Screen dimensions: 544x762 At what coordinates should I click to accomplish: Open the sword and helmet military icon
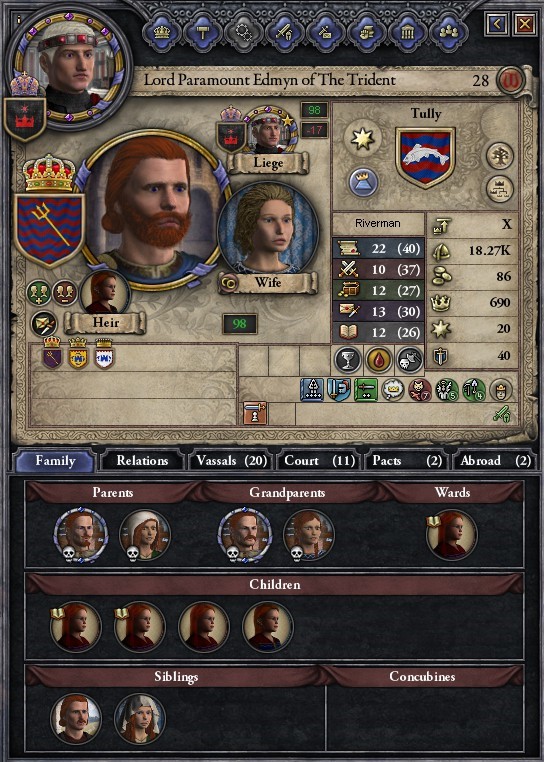pos(284,32)
